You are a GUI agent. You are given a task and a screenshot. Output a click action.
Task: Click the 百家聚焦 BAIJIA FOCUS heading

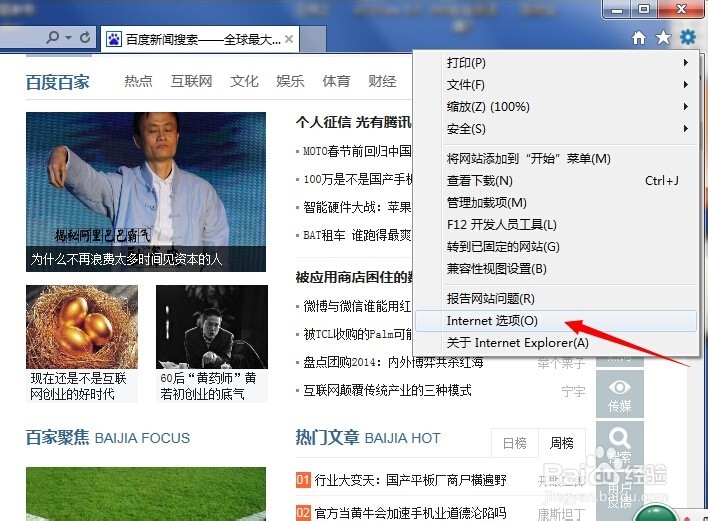pos(108,437)
